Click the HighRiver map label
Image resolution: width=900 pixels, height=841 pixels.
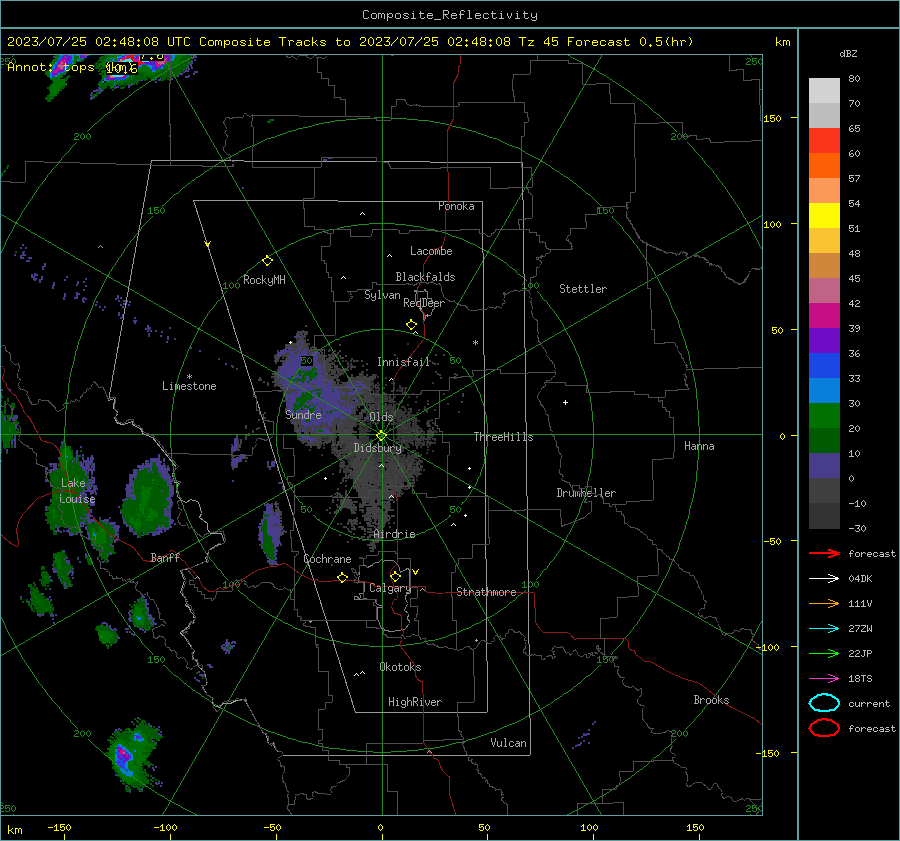pos(415,702)
